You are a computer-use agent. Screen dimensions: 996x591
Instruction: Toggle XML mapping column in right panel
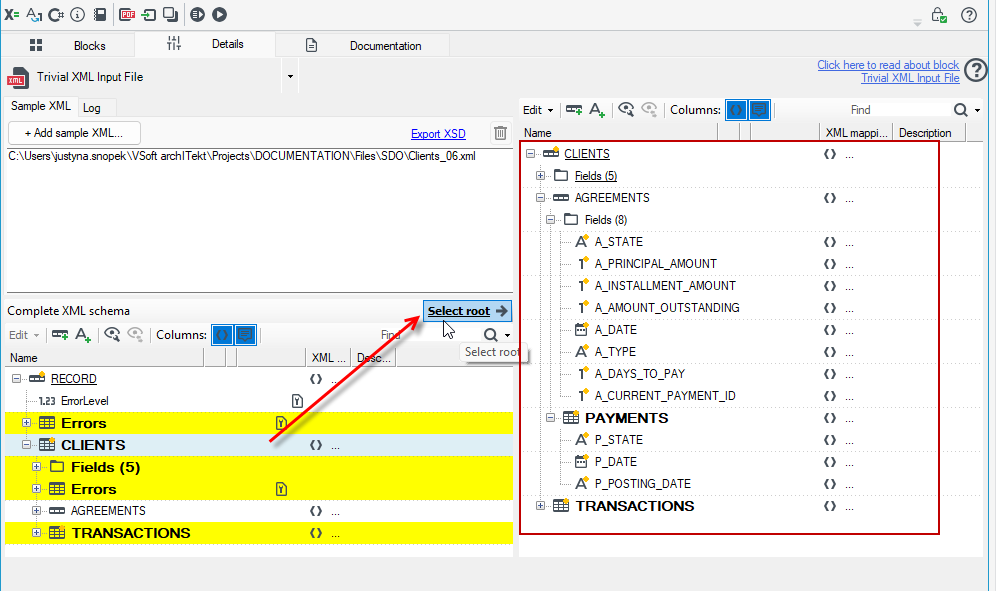(736, 110)
